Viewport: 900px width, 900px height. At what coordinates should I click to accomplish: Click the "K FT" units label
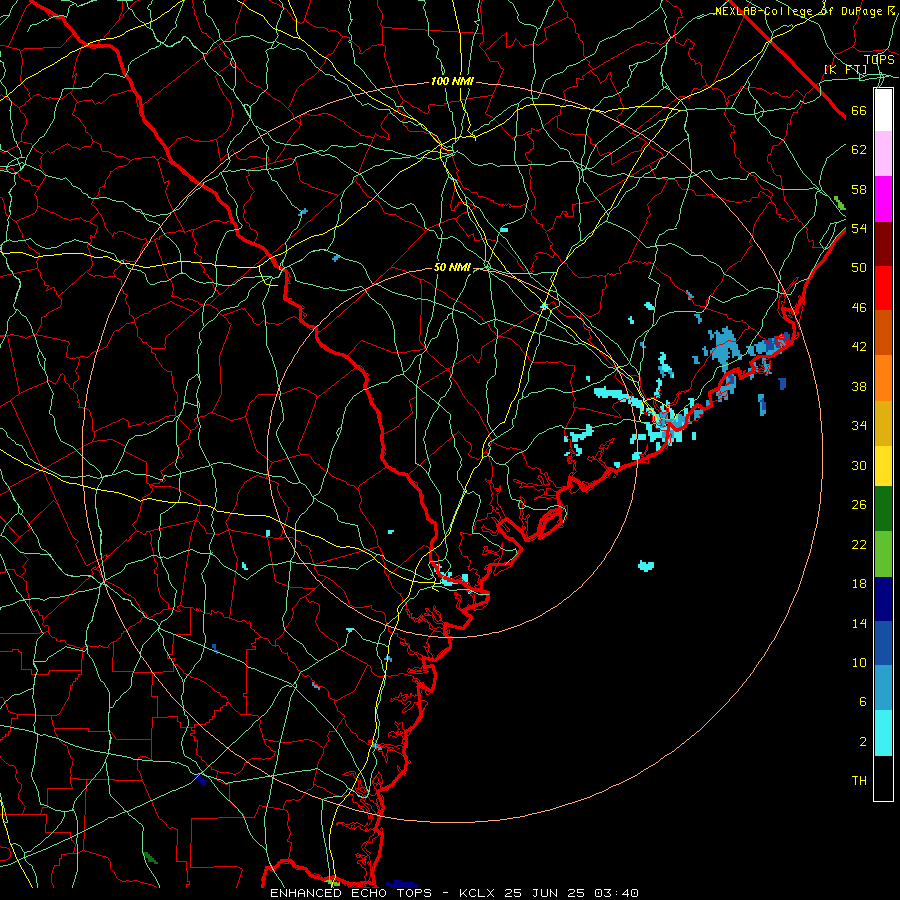click(845, 70)
